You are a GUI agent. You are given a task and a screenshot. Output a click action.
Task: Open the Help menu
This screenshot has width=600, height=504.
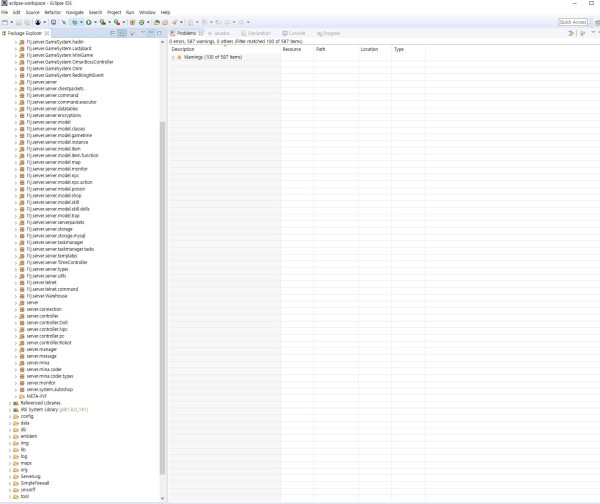(x=165, y=12)
